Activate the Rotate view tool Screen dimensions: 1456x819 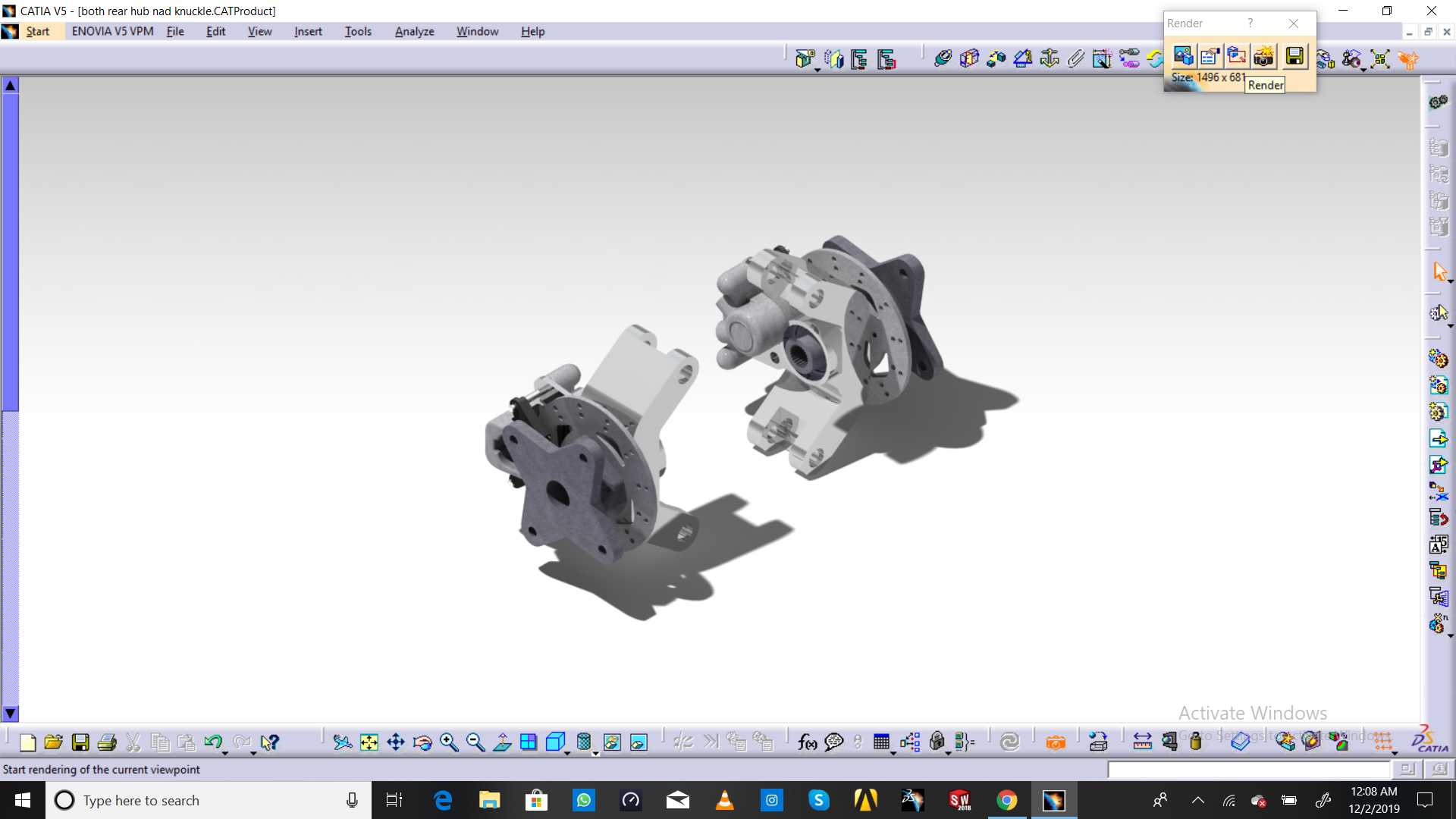click(x=422, y=742)
